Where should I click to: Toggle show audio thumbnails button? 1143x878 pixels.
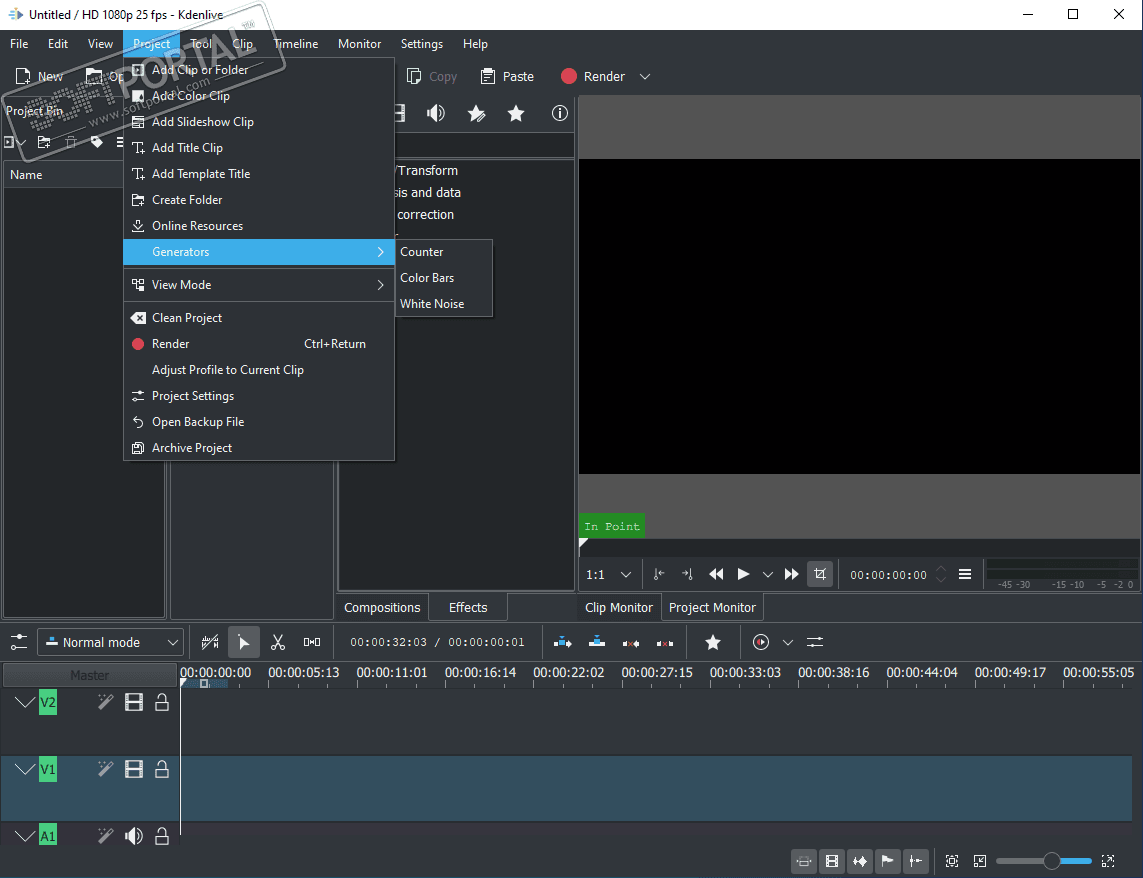[x=859, y=861]
